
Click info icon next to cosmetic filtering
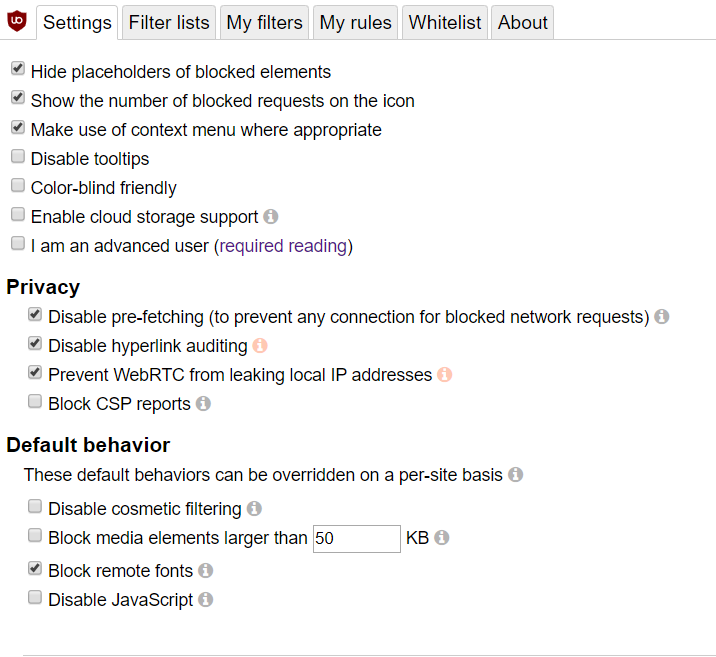(254, 508)
